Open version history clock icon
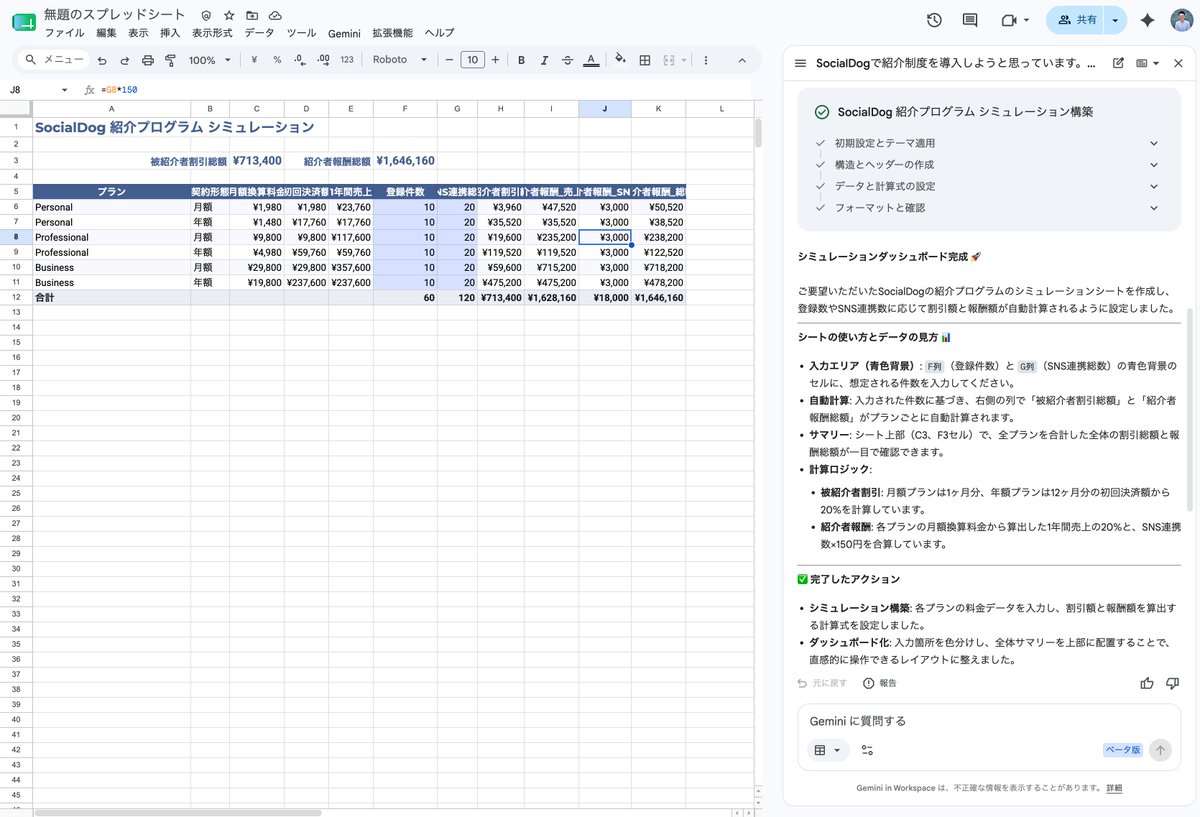This screenshot has width=1200, height=817. (x=934, y=20)
